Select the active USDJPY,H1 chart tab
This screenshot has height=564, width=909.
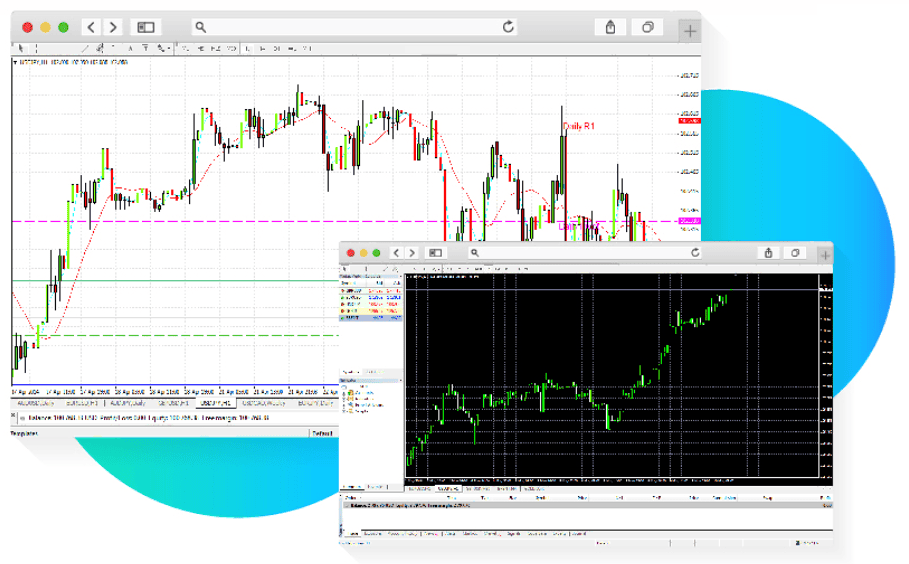pos(215,403)
